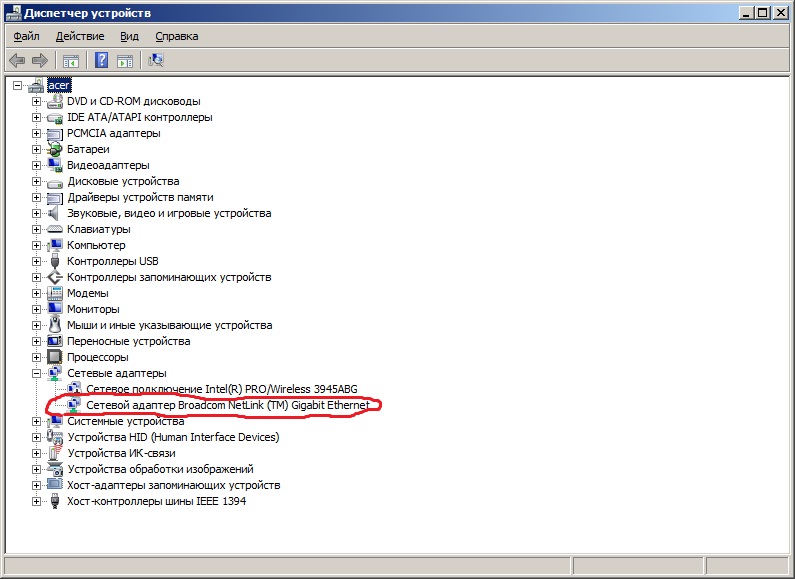795x579 pixels.
Task: Click the Forward arrow in the toolbar
Action: (40, 60)
